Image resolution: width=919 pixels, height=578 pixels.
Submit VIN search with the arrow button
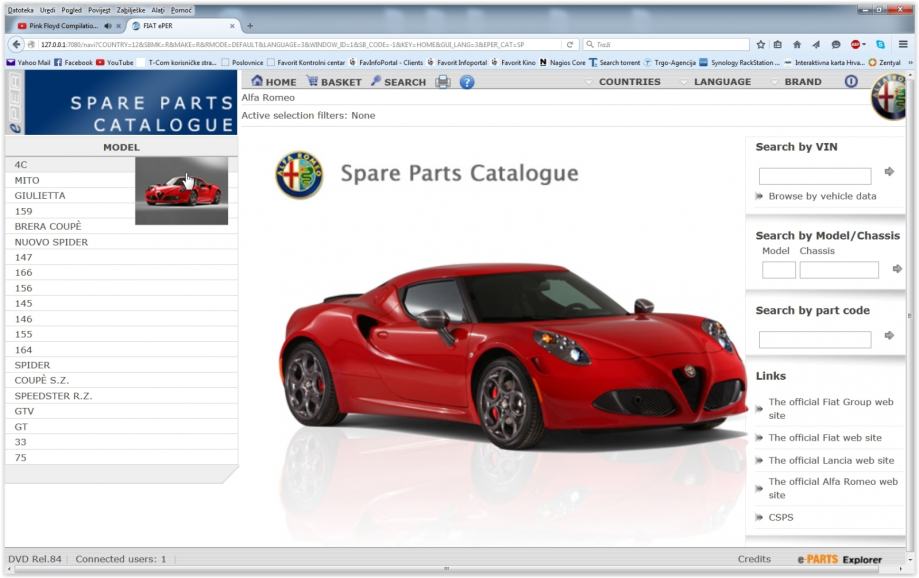click(889, 172)
